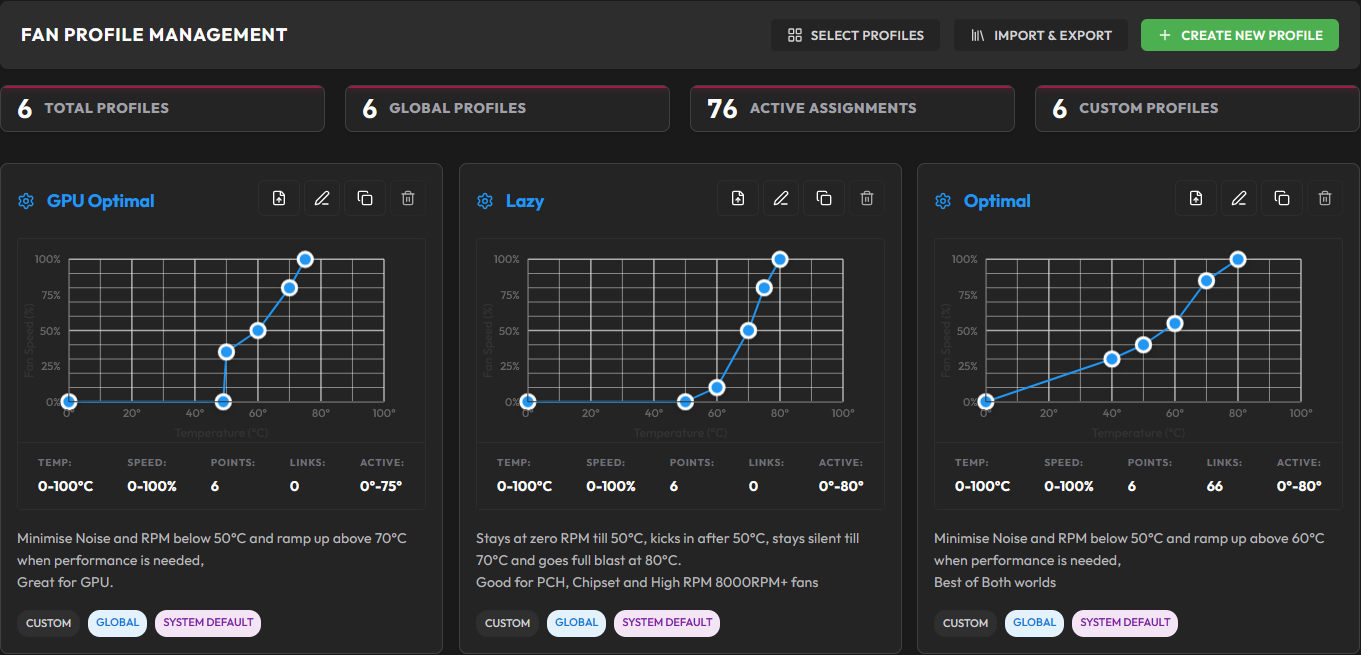Edit the GPU Optimal profile with pencil icon

click(322, 198)
